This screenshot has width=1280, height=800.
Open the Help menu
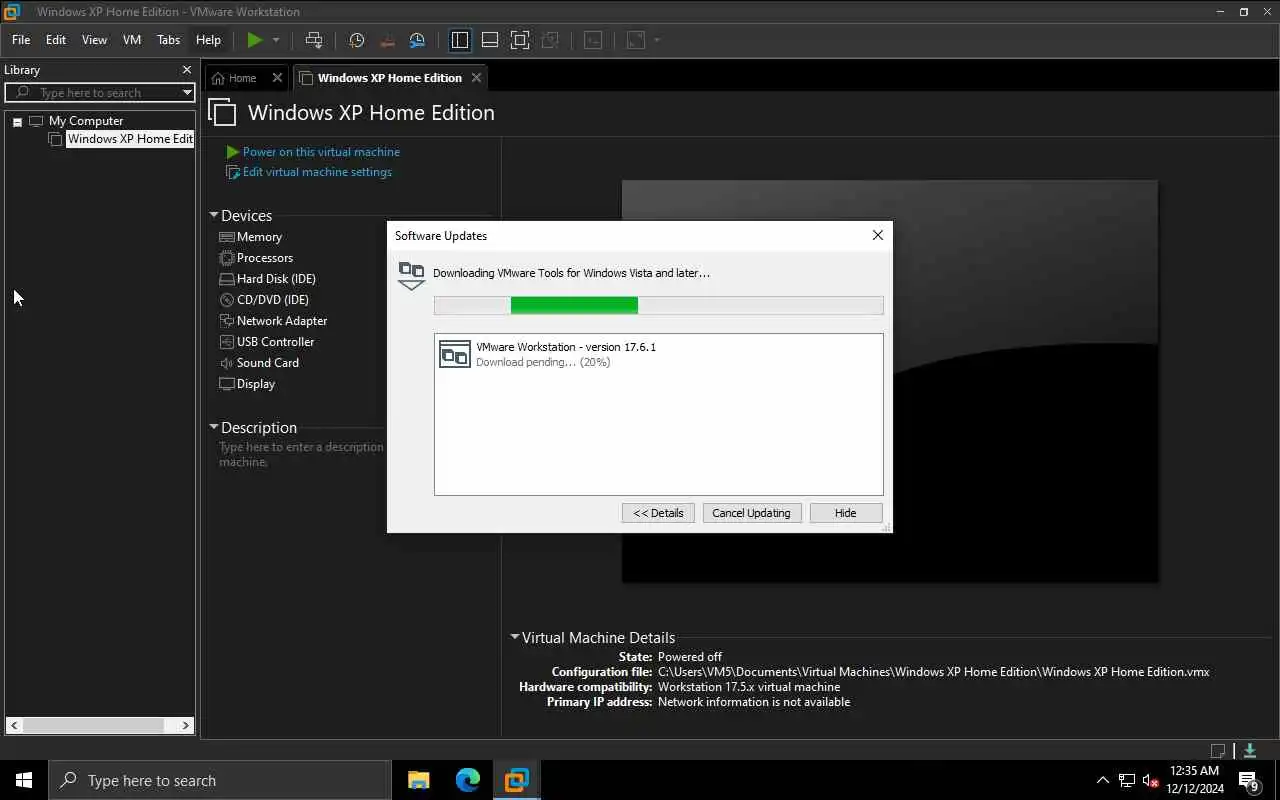coord(208,40)
